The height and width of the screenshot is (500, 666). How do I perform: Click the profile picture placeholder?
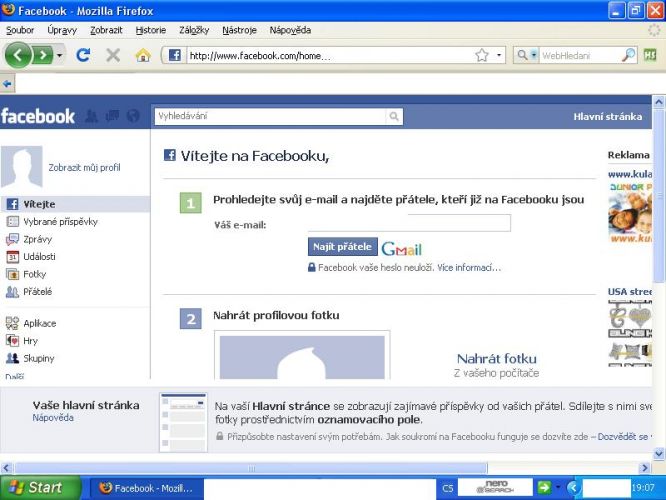pyautogui.click(x=22, y=167)
